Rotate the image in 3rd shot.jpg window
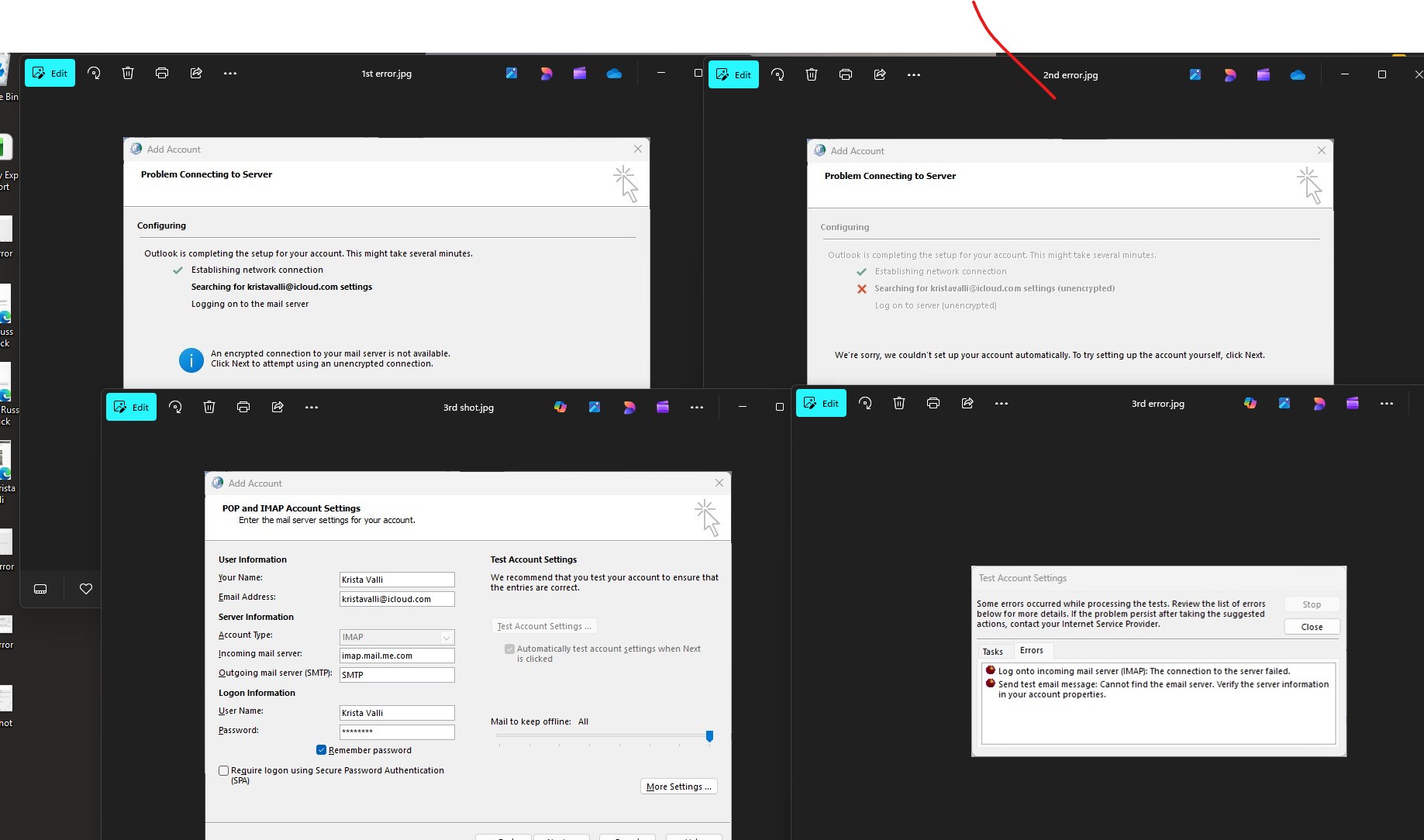The width and height of the screenshot is (1424, 840). pos(175,407)
